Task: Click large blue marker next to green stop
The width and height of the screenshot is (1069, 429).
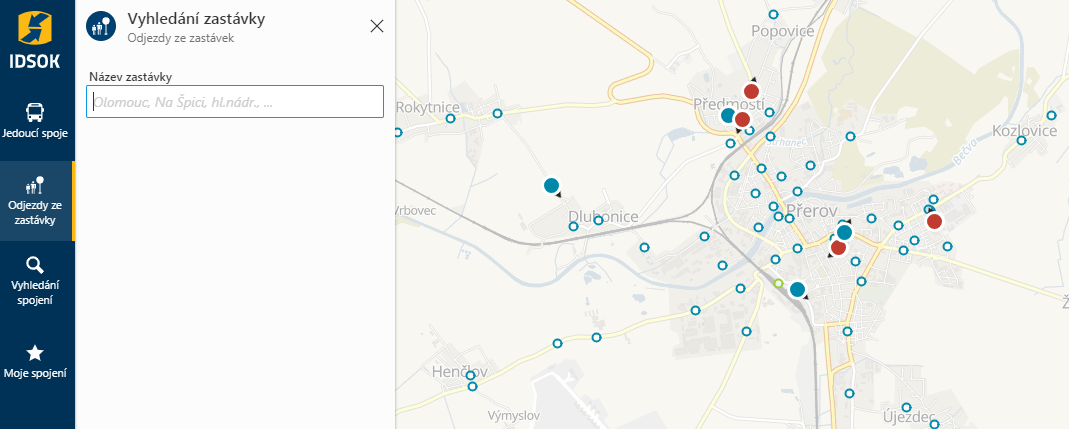Action: tap(797, 290)
